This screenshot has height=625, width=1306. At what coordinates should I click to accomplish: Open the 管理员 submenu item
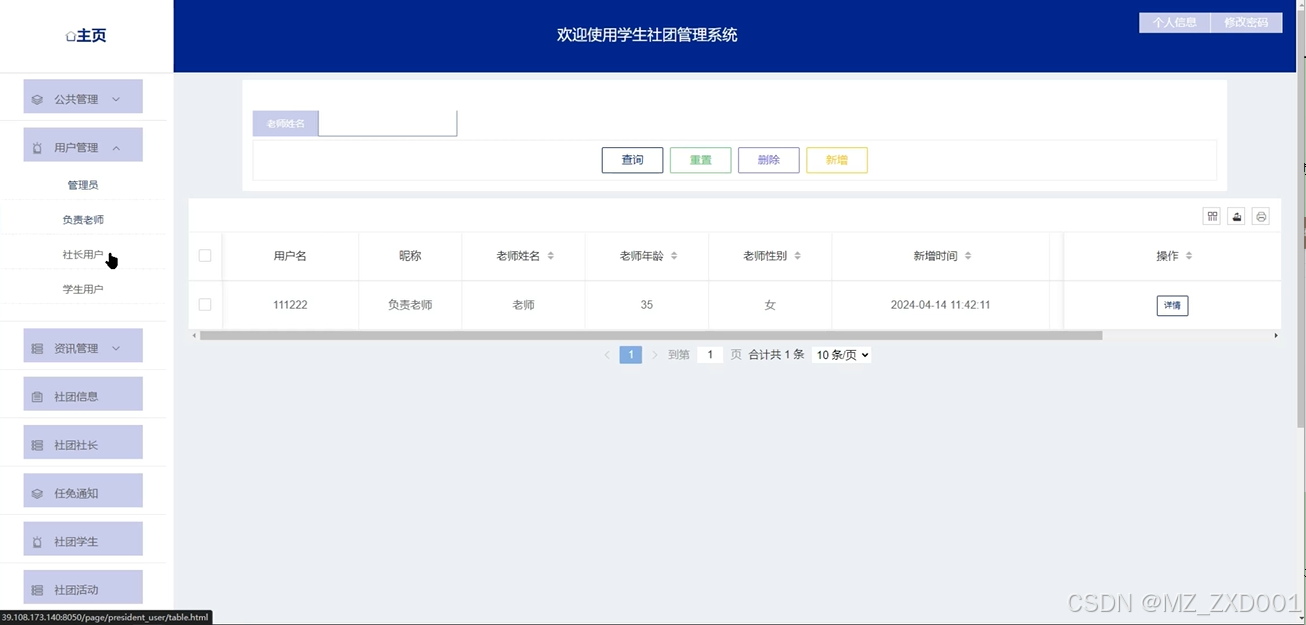coord(83,185)
